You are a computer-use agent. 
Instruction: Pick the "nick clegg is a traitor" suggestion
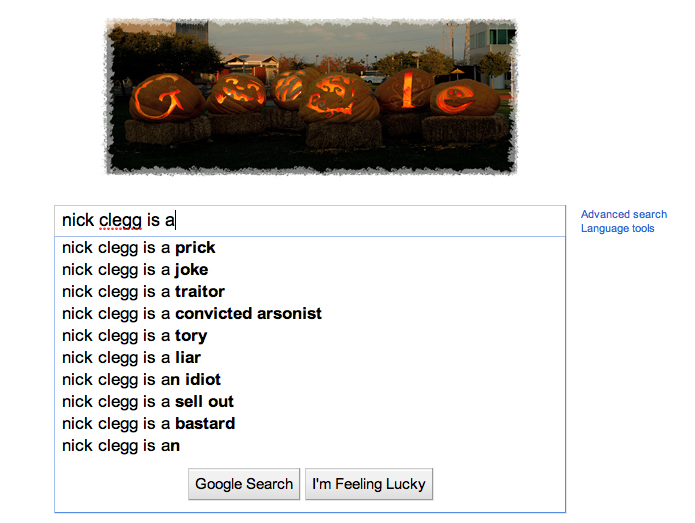143,292
